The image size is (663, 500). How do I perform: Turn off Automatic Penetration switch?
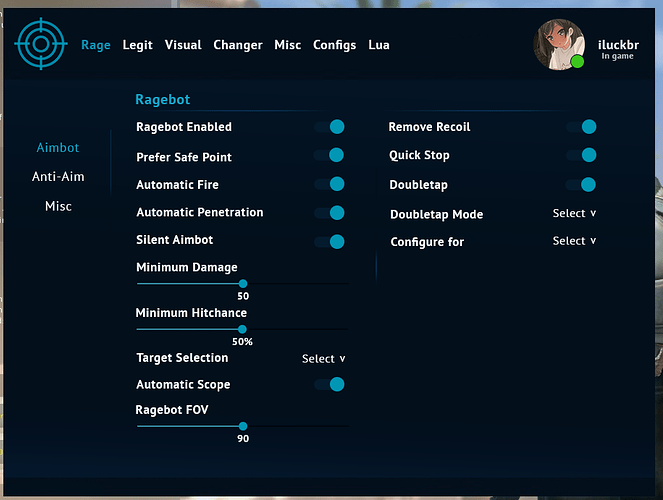coord(329,213)
